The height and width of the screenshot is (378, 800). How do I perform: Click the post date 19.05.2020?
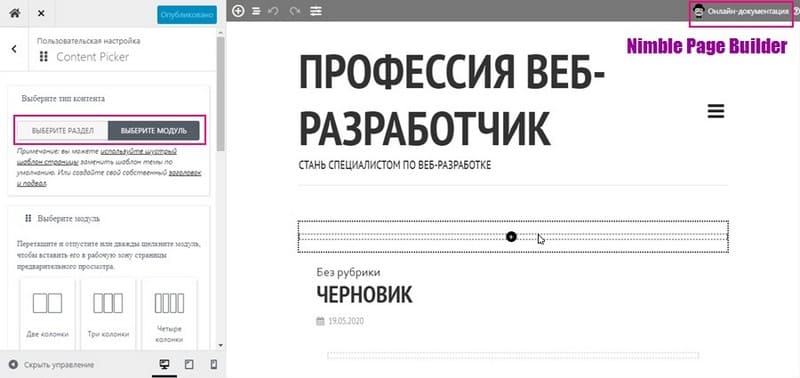click(346, 321)
